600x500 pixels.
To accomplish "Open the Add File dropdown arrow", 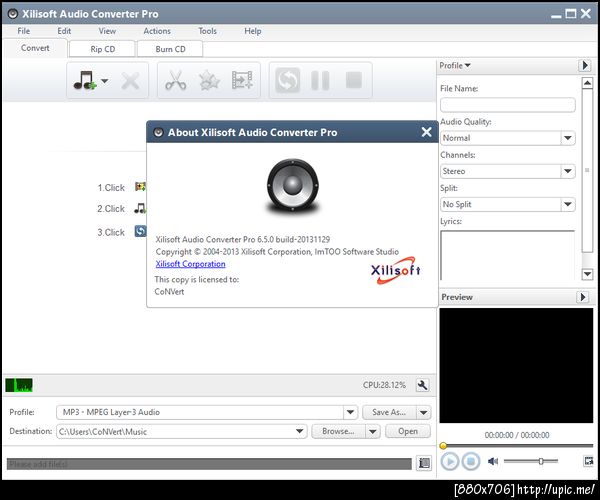I will [x=104, y=81].
